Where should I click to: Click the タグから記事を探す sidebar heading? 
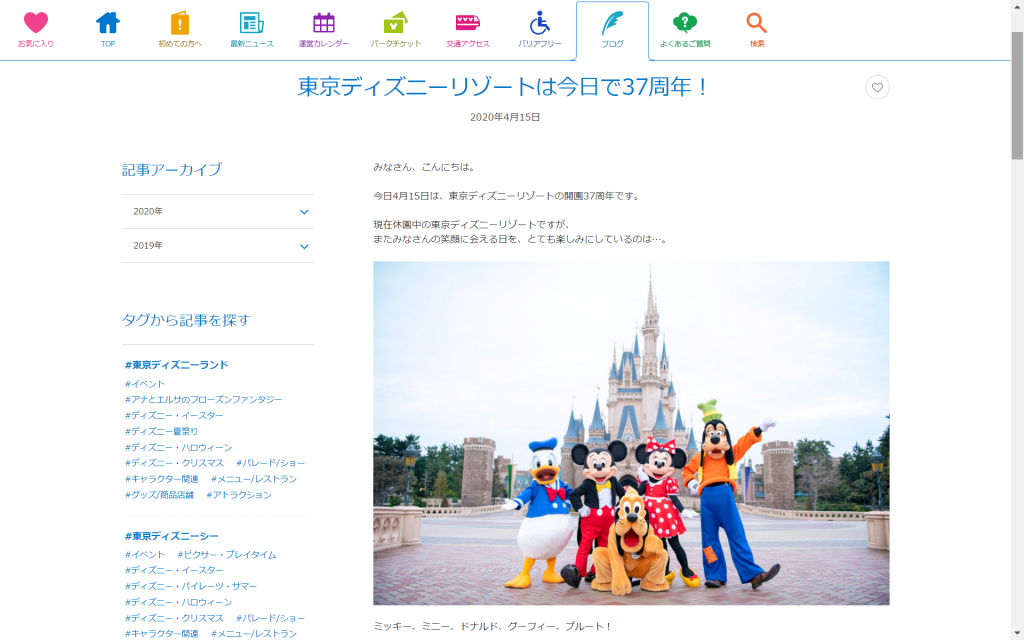[186, 320]
